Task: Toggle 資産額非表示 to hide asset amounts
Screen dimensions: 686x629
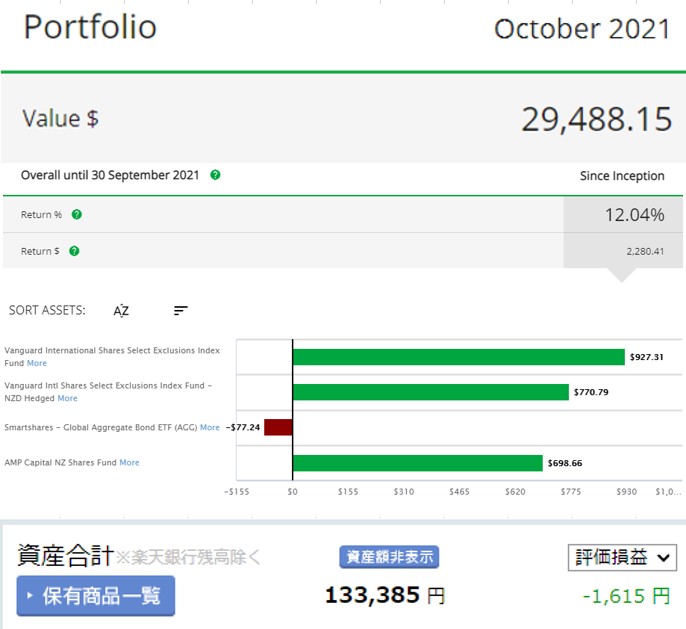Action: 388,557
